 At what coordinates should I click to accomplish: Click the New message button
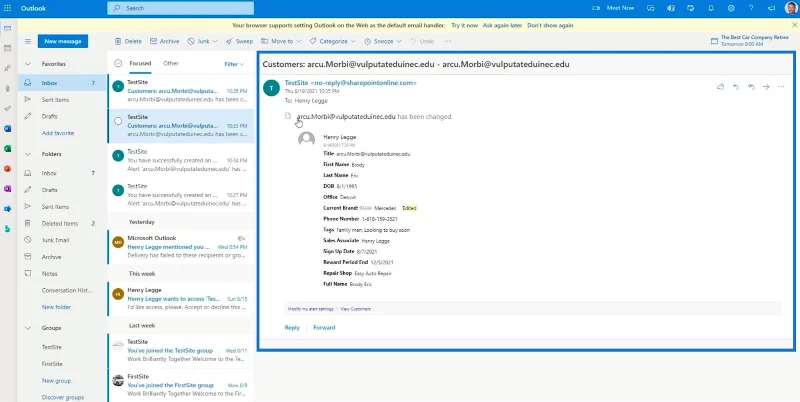point(63,41)
